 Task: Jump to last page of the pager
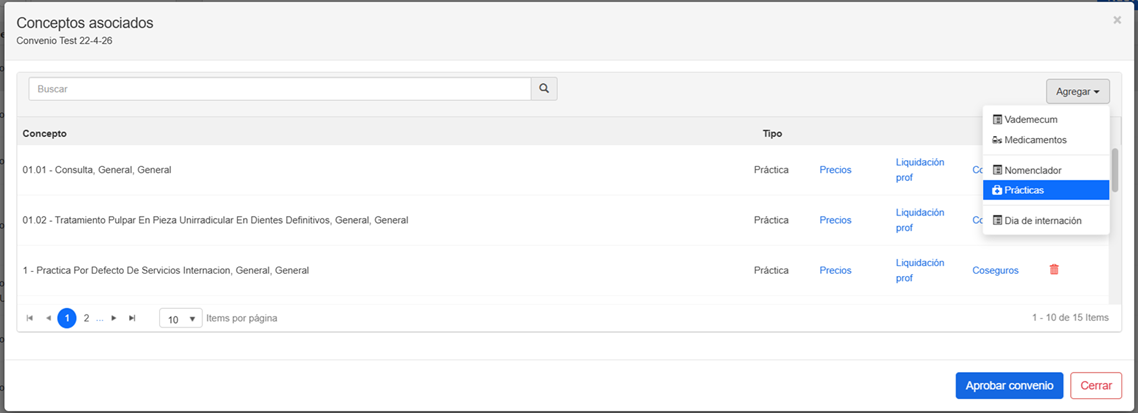tap(132, 318)
